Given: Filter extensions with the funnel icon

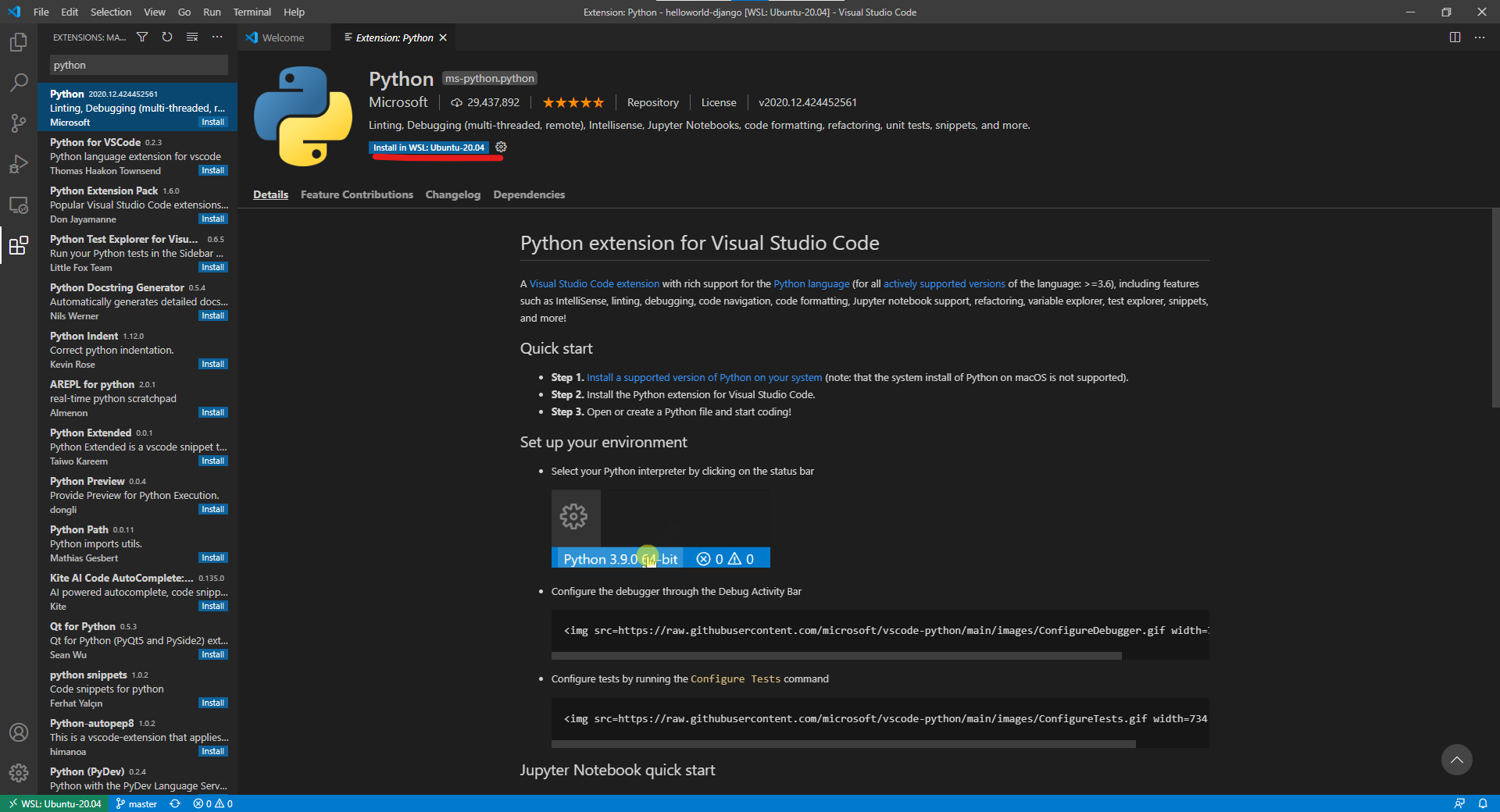Looking at the screenshot, I should click(x=142, y=37).
